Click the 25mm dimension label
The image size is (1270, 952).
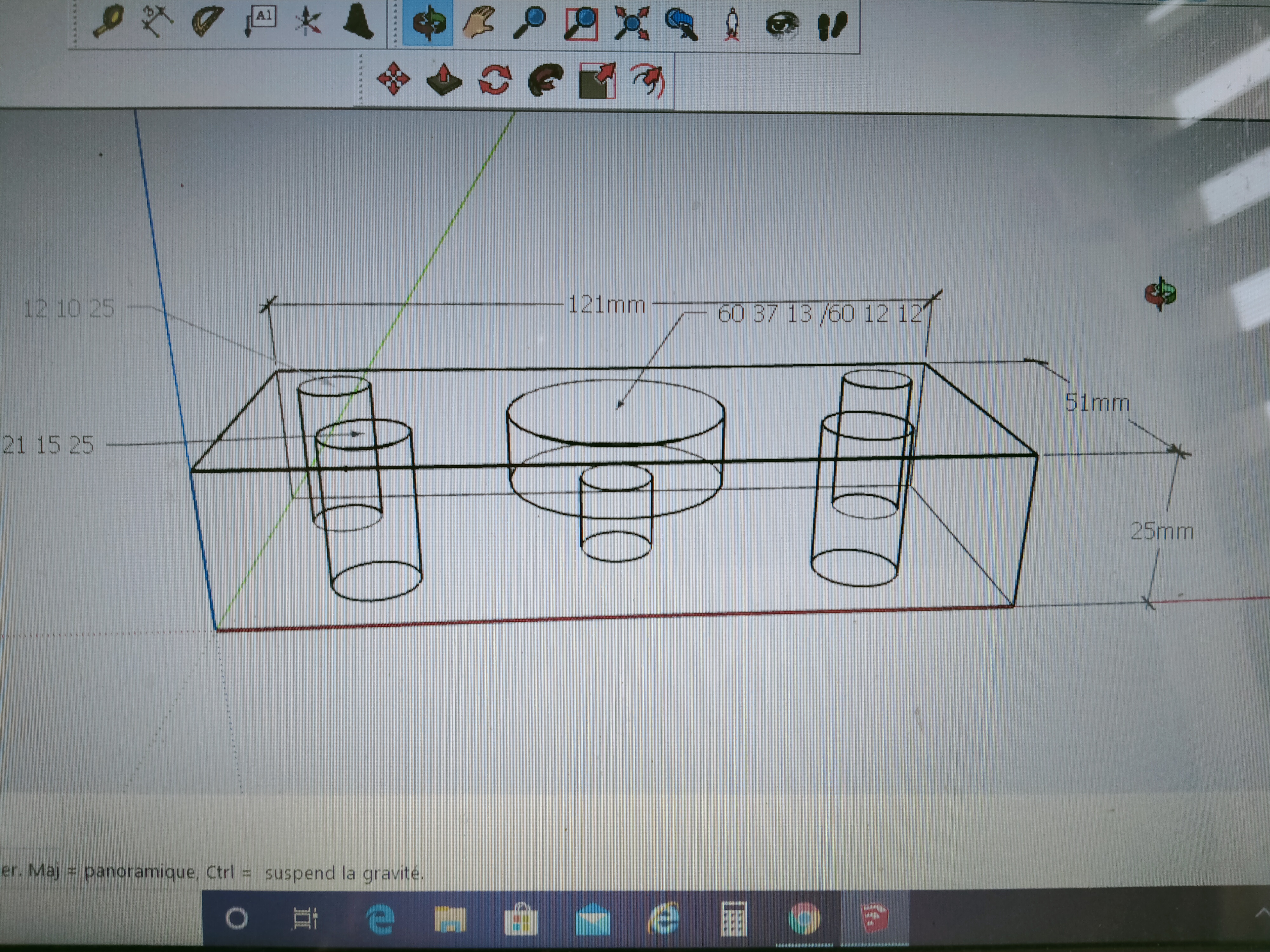(x=1162, y=531)
